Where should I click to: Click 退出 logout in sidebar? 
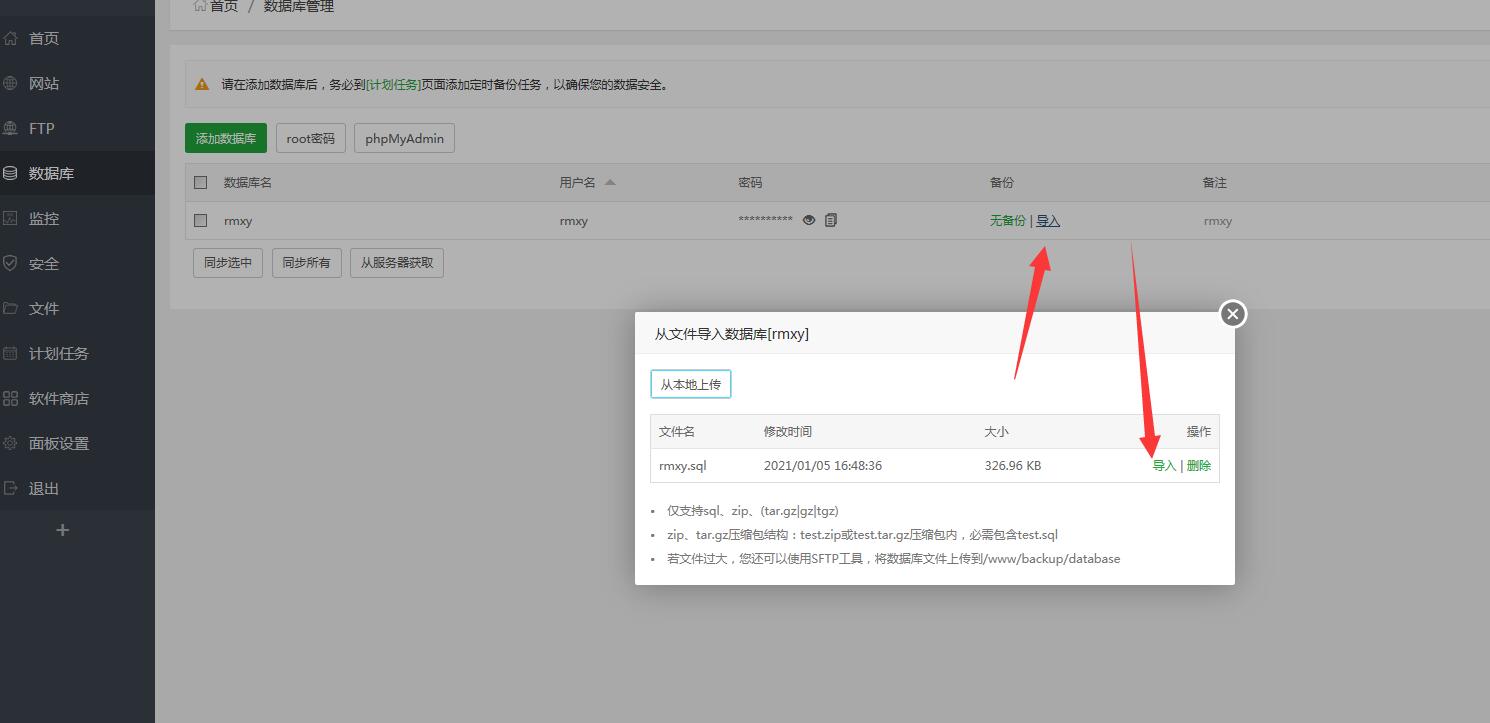click(44, 488)
